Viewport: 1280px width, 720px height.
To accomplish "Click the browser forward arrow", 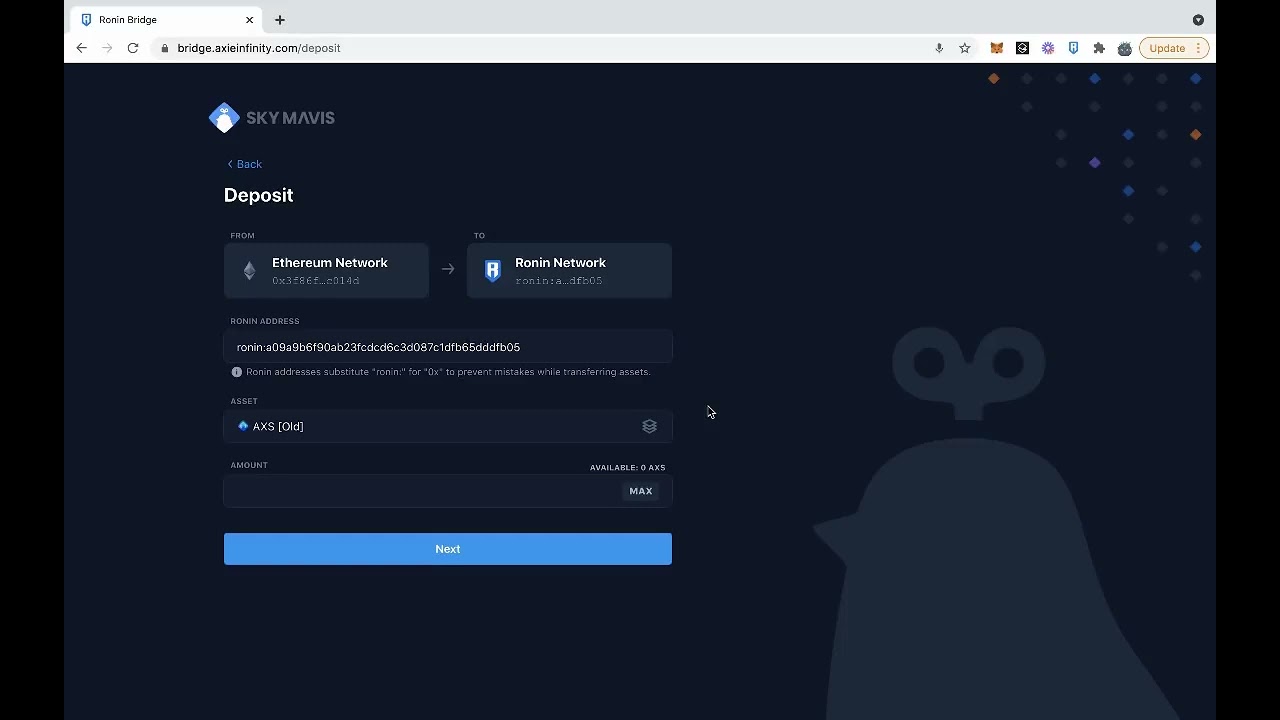I will point(107,48).
